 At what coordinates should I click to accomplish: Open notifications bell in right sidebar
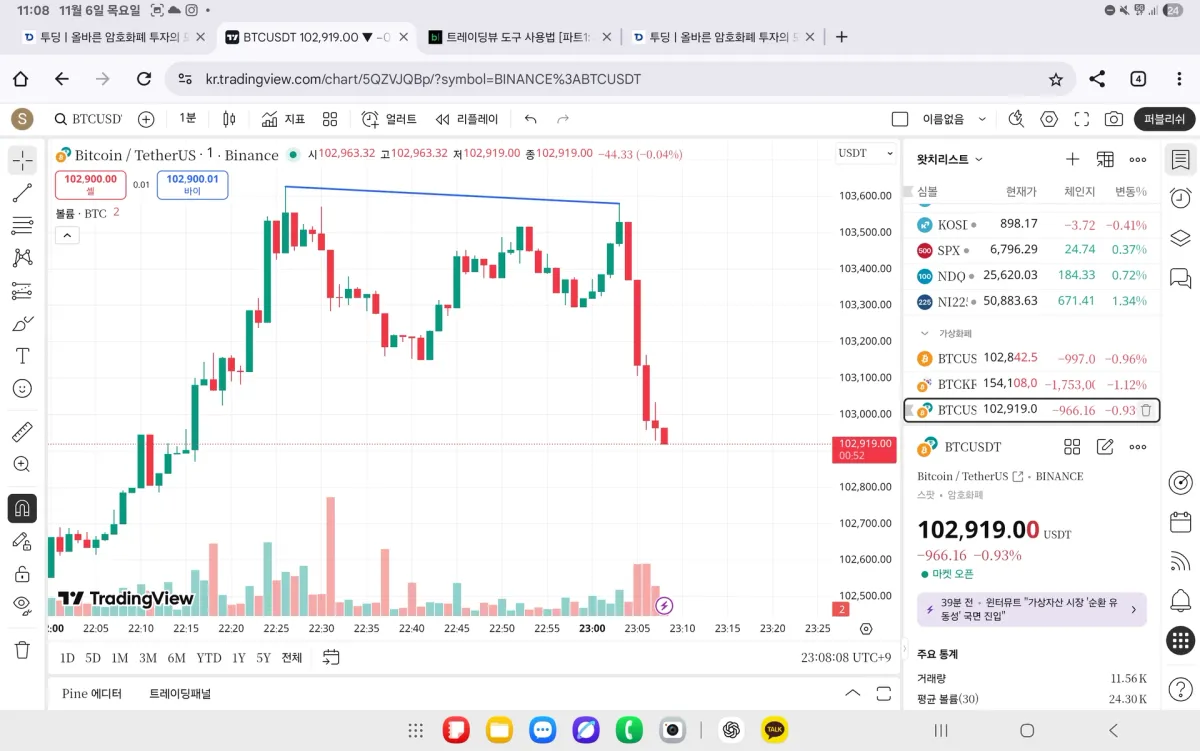coord(1180,601)
